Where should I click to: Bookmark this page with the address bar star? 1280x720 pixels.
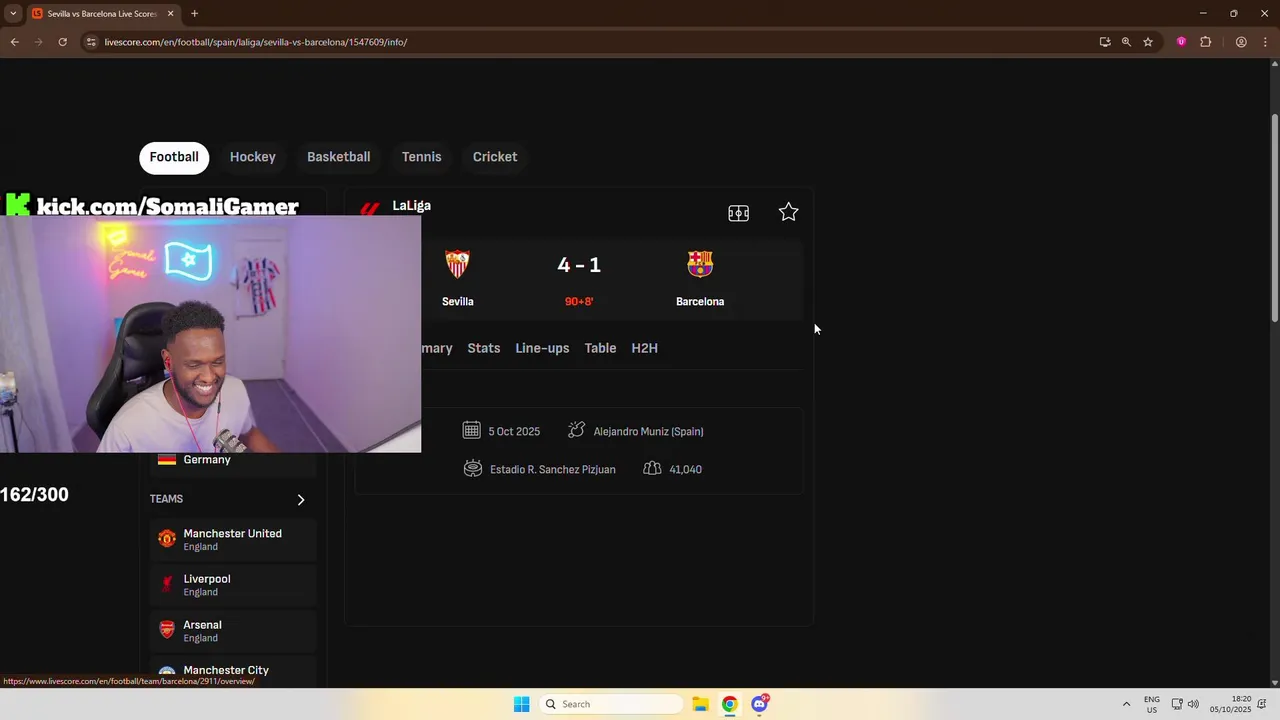[1148, 42]
